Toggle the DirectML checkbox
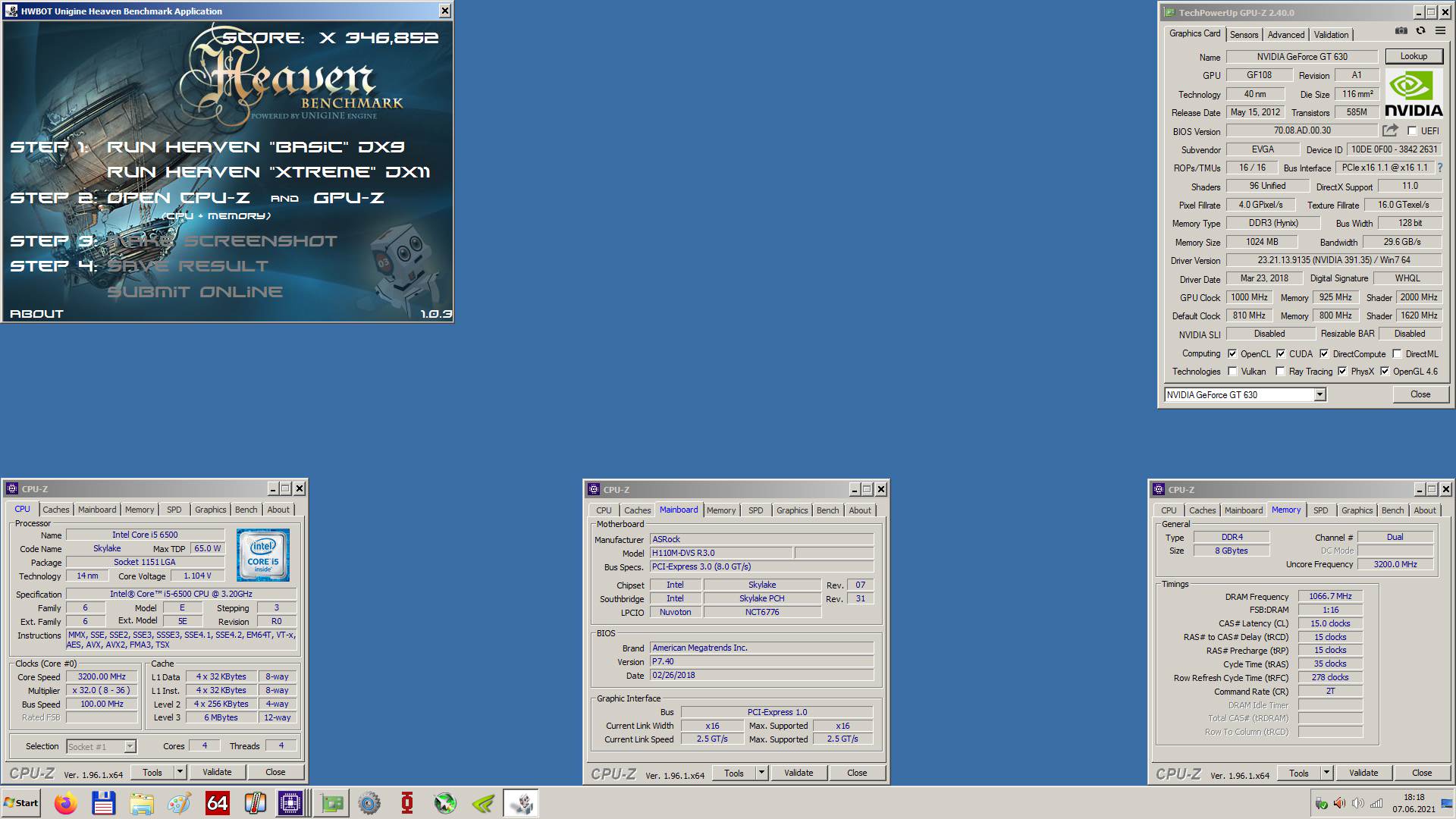Screen dimensions: 1456x819 coord(1397,354)
